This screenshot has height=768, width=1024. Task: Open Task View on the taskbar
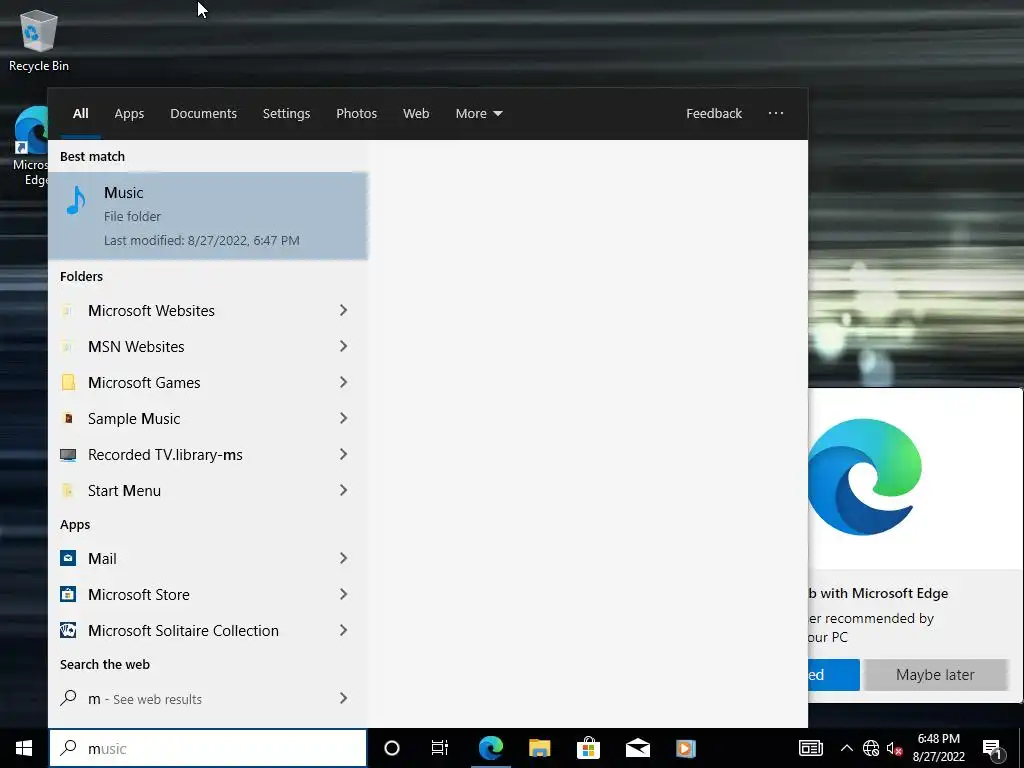(440, 748)
